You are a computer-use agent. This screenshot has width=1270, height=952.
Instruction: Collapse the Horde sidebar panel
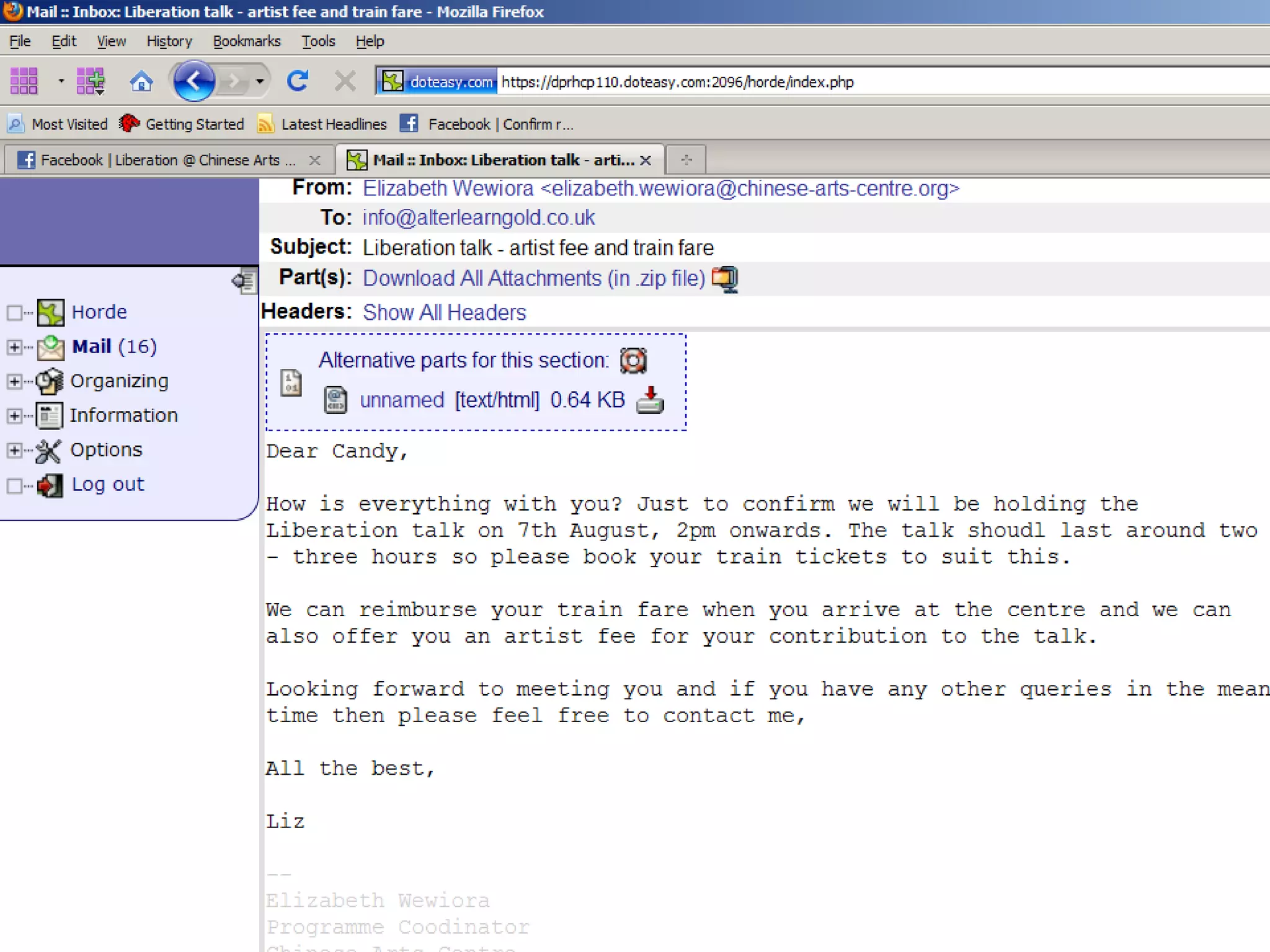click(244, 282)
